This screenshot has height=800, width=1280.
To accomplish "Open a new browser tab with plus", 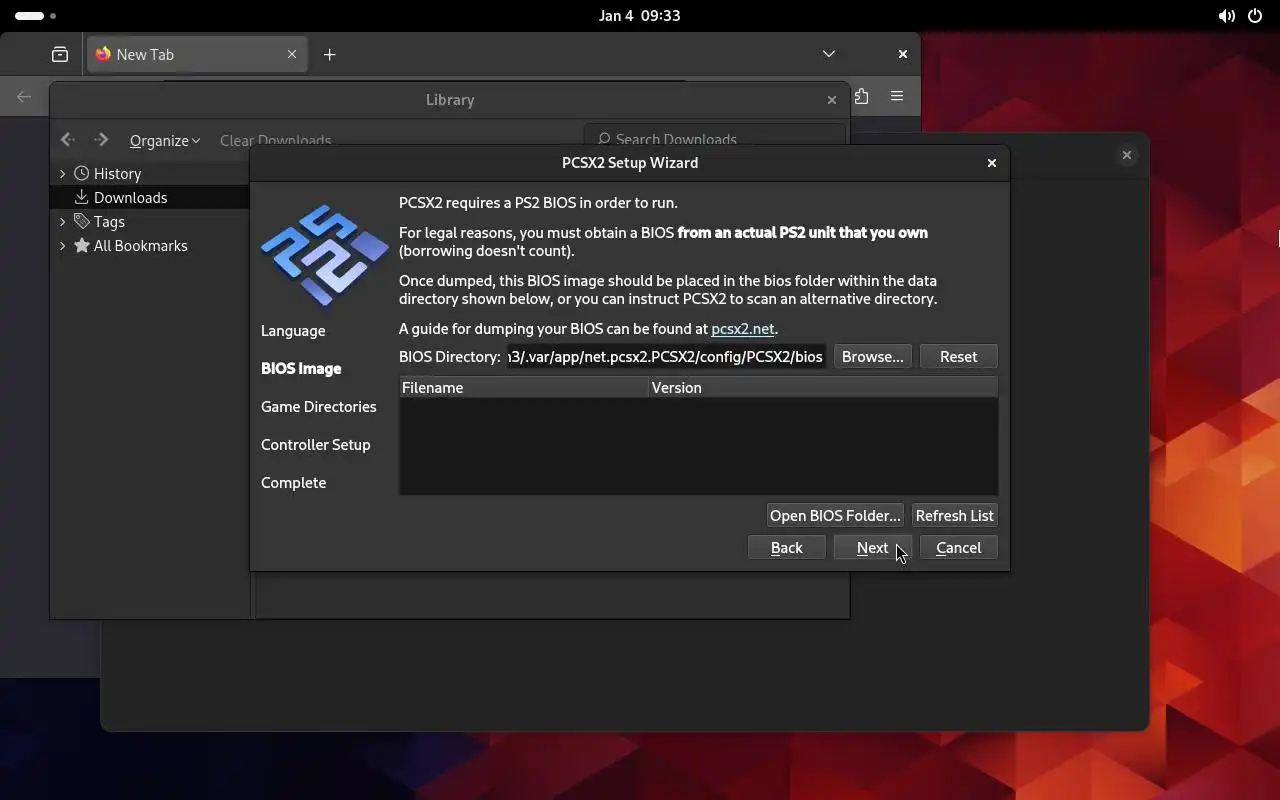I will point(329,54).
